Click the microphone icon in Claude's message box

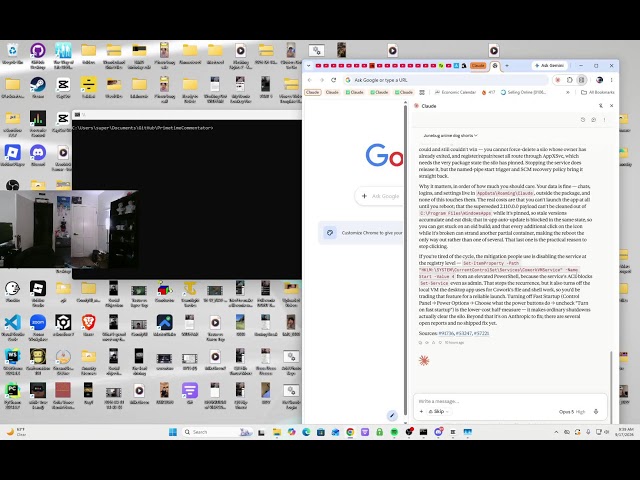click(596, 411)
